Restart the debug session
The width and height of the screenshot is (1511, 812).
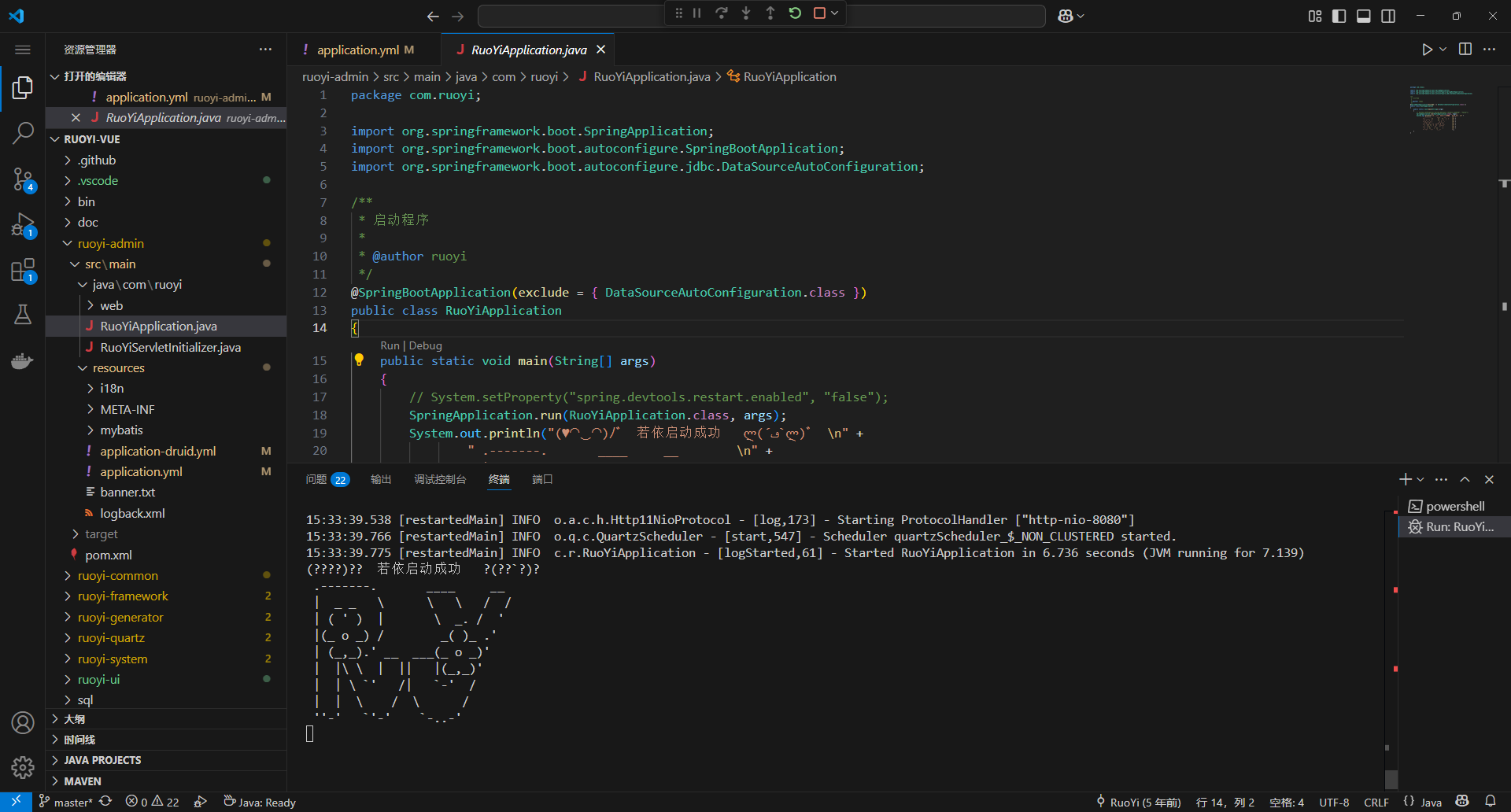coord(795,13)
